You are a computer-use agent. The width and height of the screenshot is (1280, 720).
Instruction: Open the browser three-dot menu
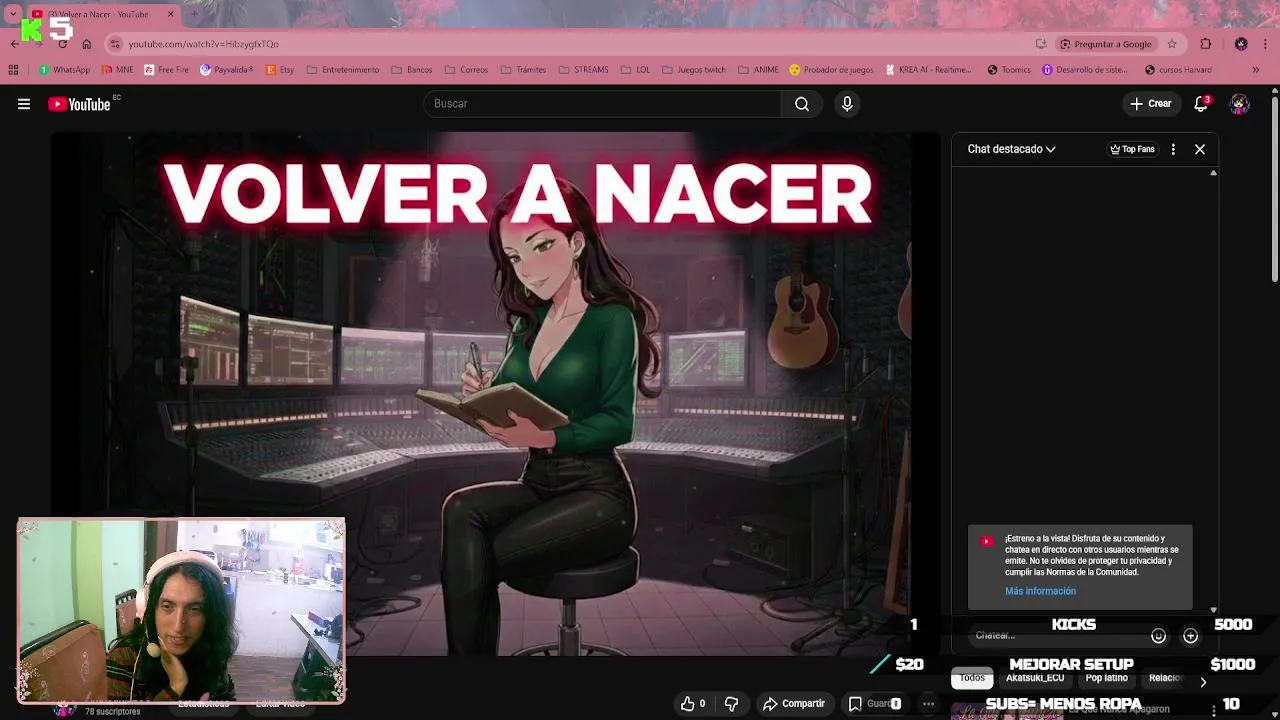1265,44
